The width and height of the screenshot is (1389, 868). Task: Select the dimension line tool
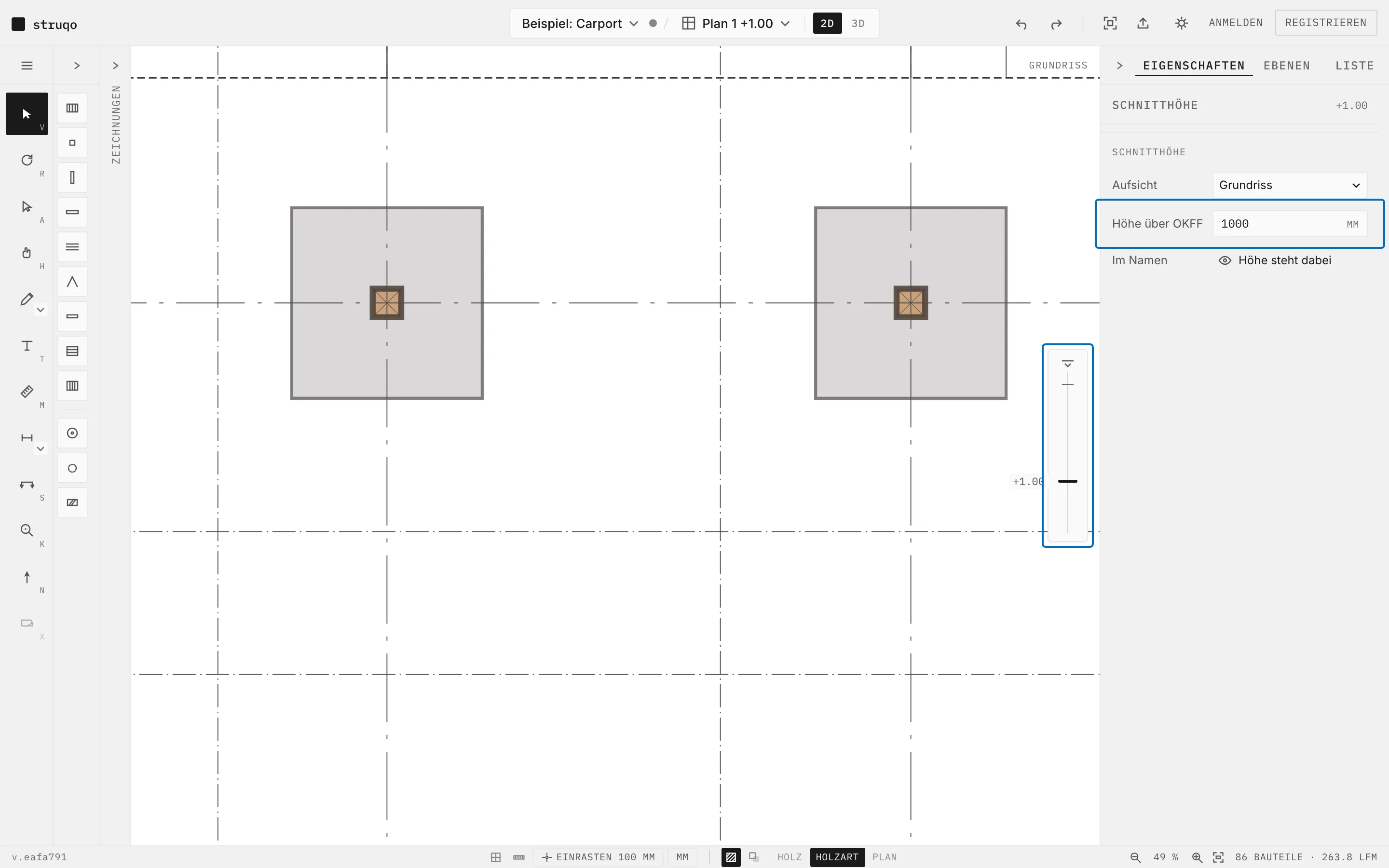click(x=27, y=438)
